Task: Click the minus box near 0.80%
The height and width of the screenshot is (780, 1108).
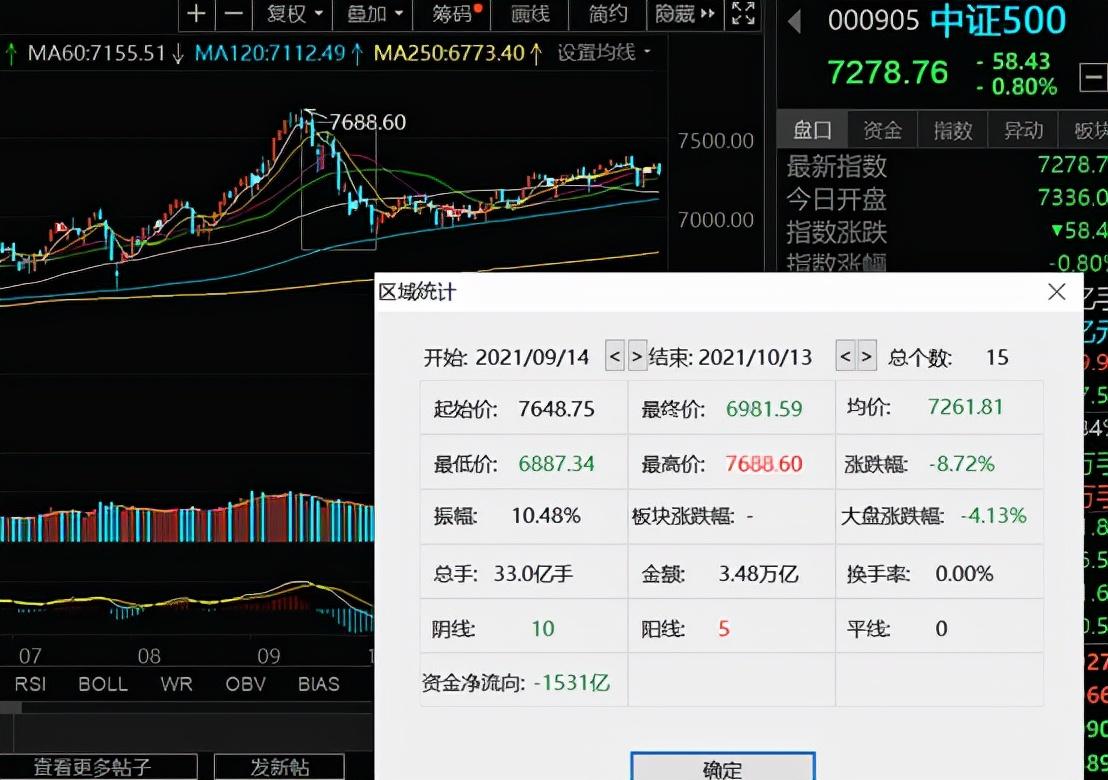Action: click(1092, 76)
